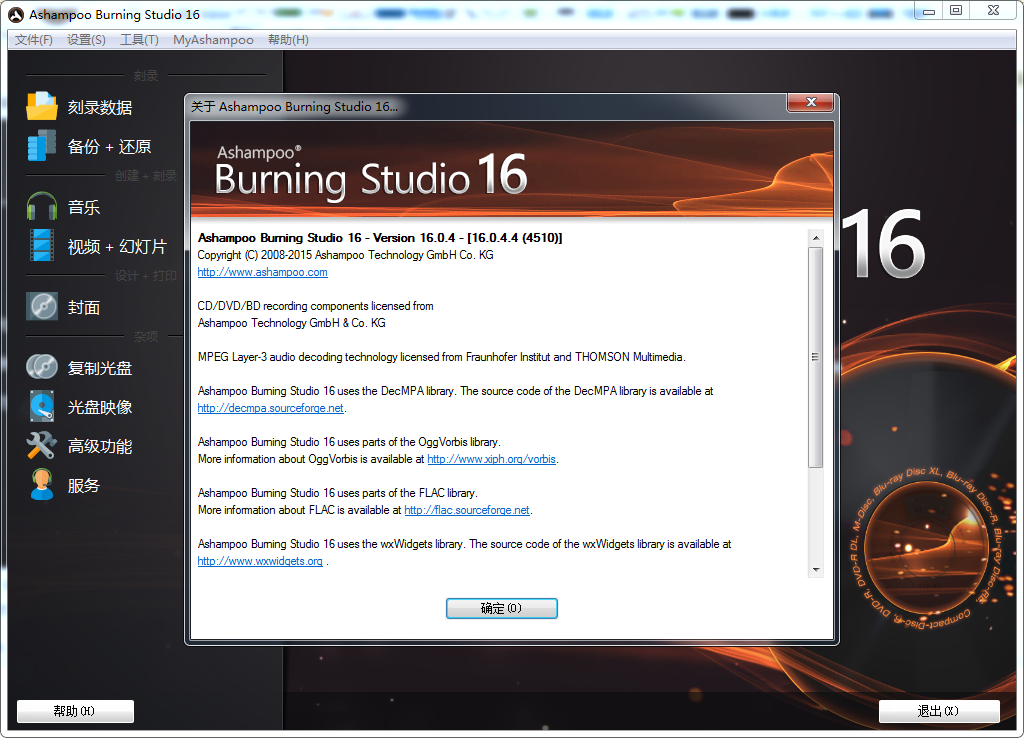The width and height of the screenshot is (1024, 738).
Task: Click the 备份 + 还原 backup icon
Action: pos(42,146)
